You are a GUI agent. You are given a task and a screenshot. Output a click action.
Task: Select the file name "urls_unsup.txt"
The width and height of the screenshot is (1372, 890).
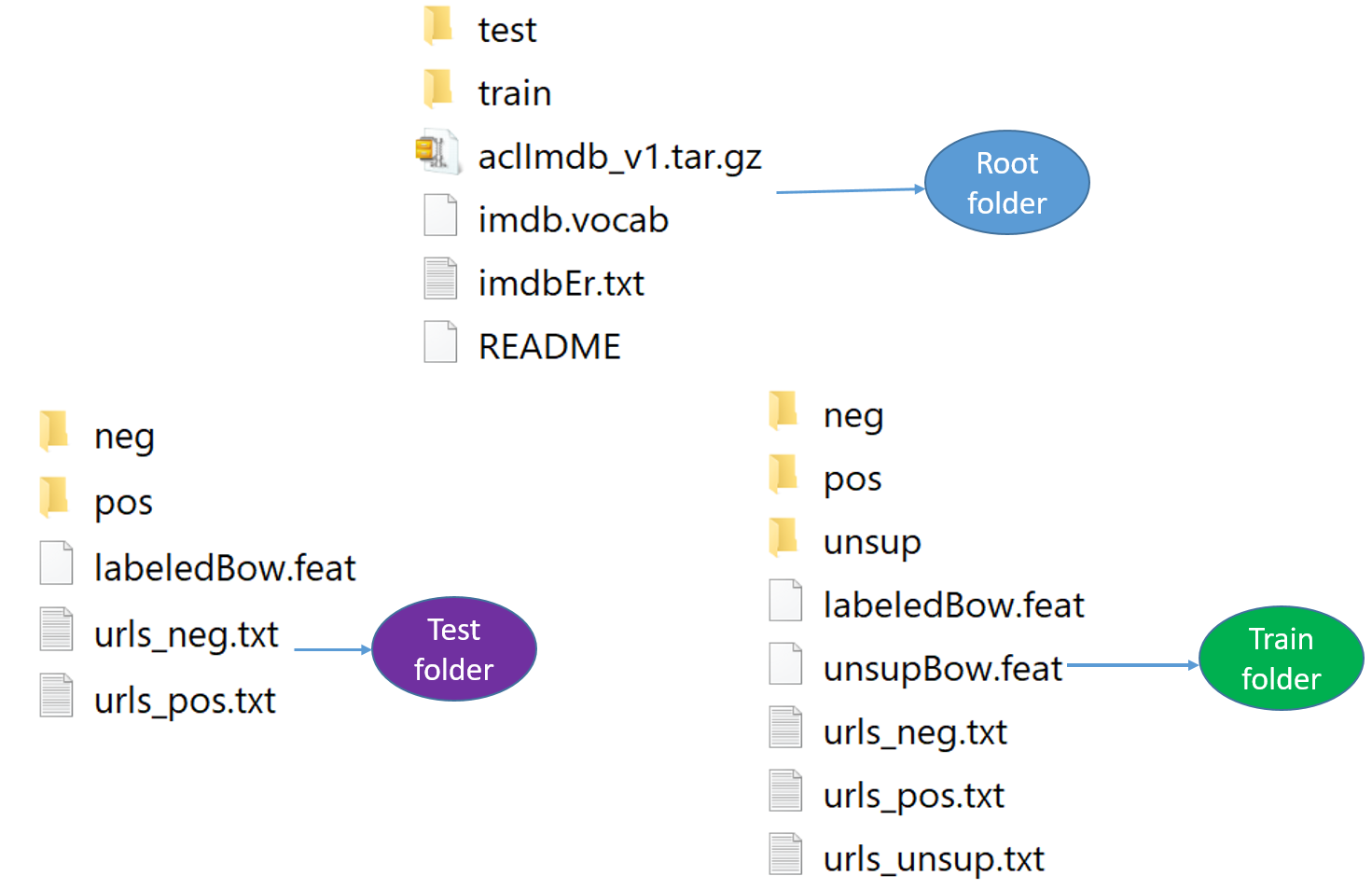(934, 860)
